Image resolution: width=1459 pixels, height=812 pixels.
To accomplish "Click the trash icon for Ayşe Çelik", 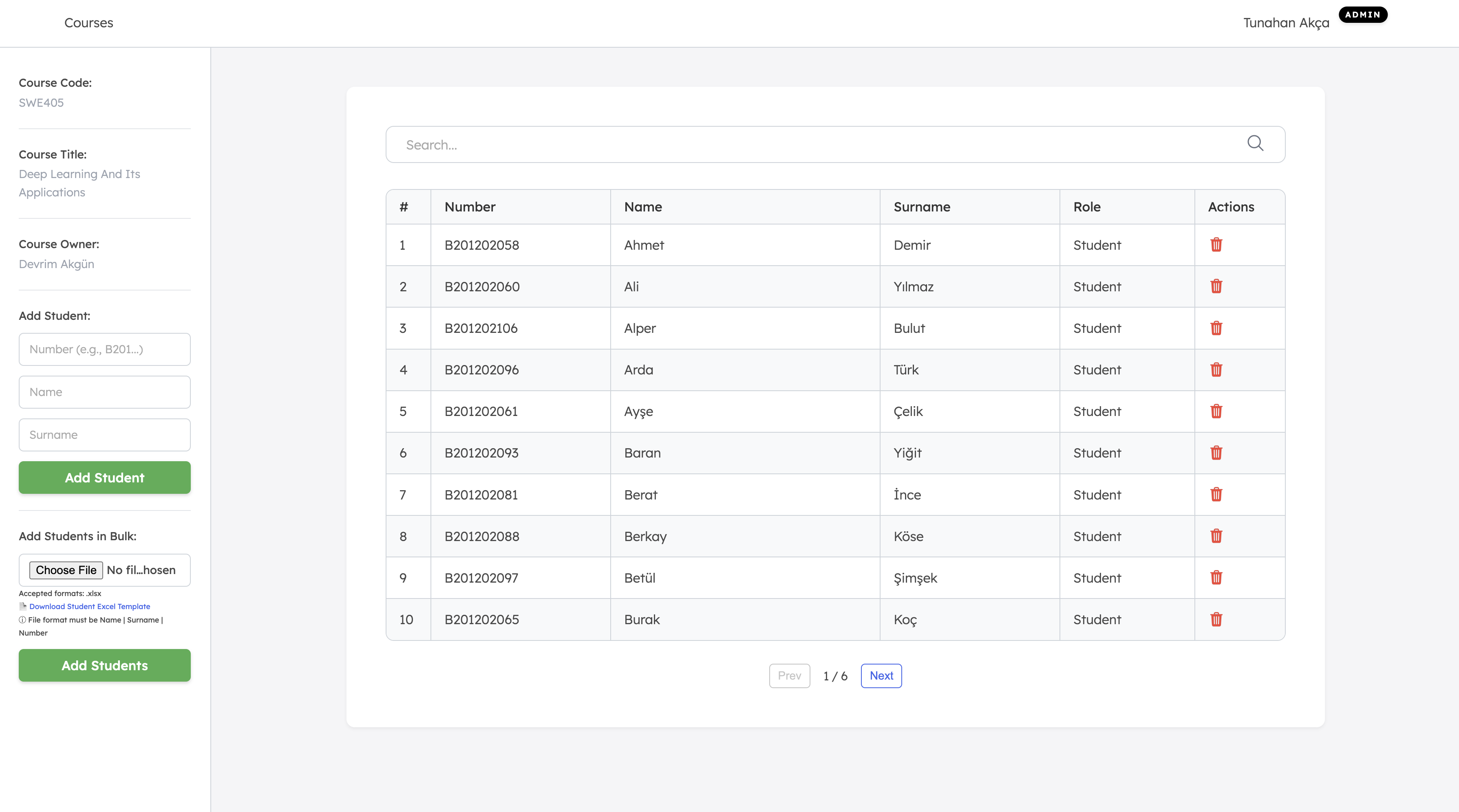I will [x=1216, y=411].
